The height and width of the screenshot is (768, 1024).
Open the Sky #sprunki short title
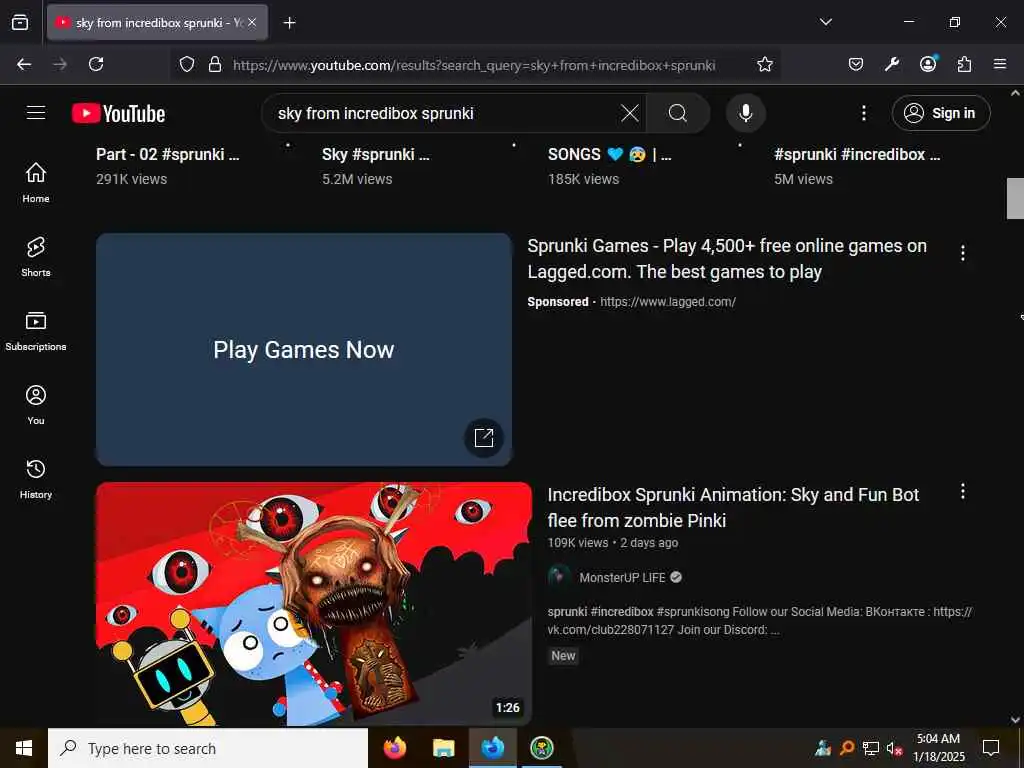tap(376, 154)
